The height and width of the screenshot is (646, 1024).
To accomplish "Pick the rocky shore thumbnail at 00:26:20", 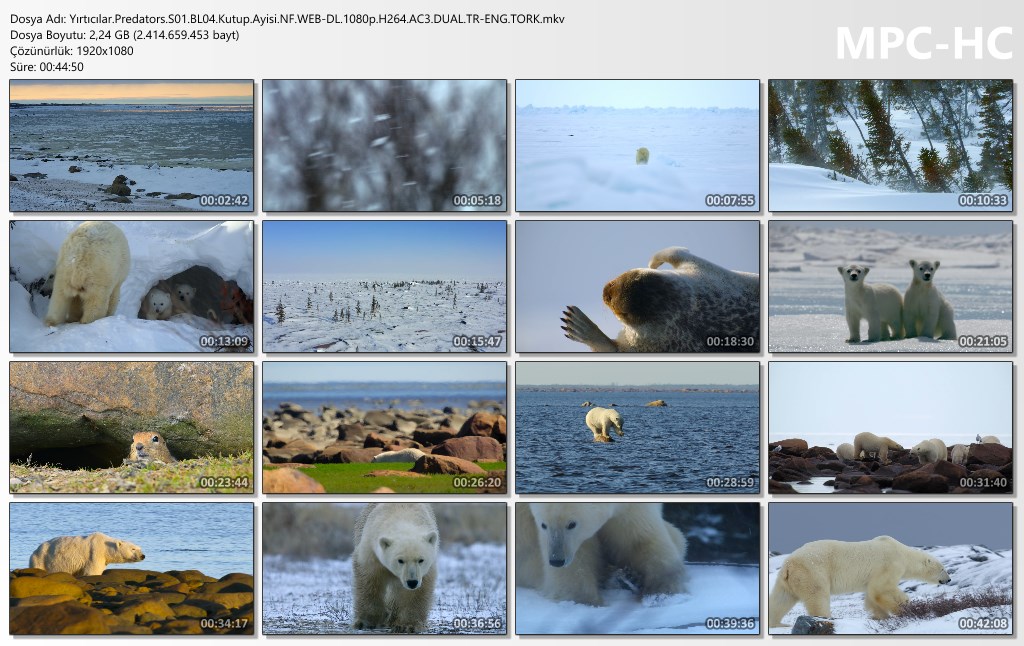I will click(x=385, y=428).
